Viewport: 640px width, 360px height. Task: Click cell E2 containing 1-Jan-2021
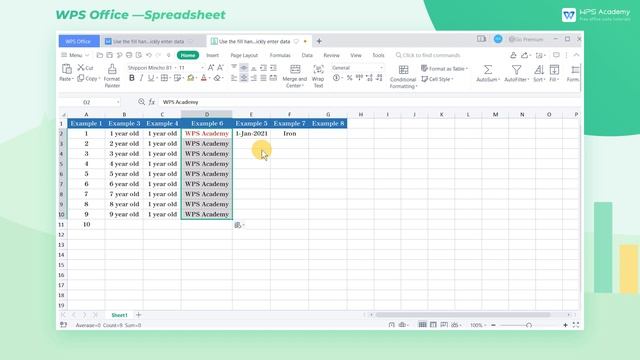click(251, 133)
